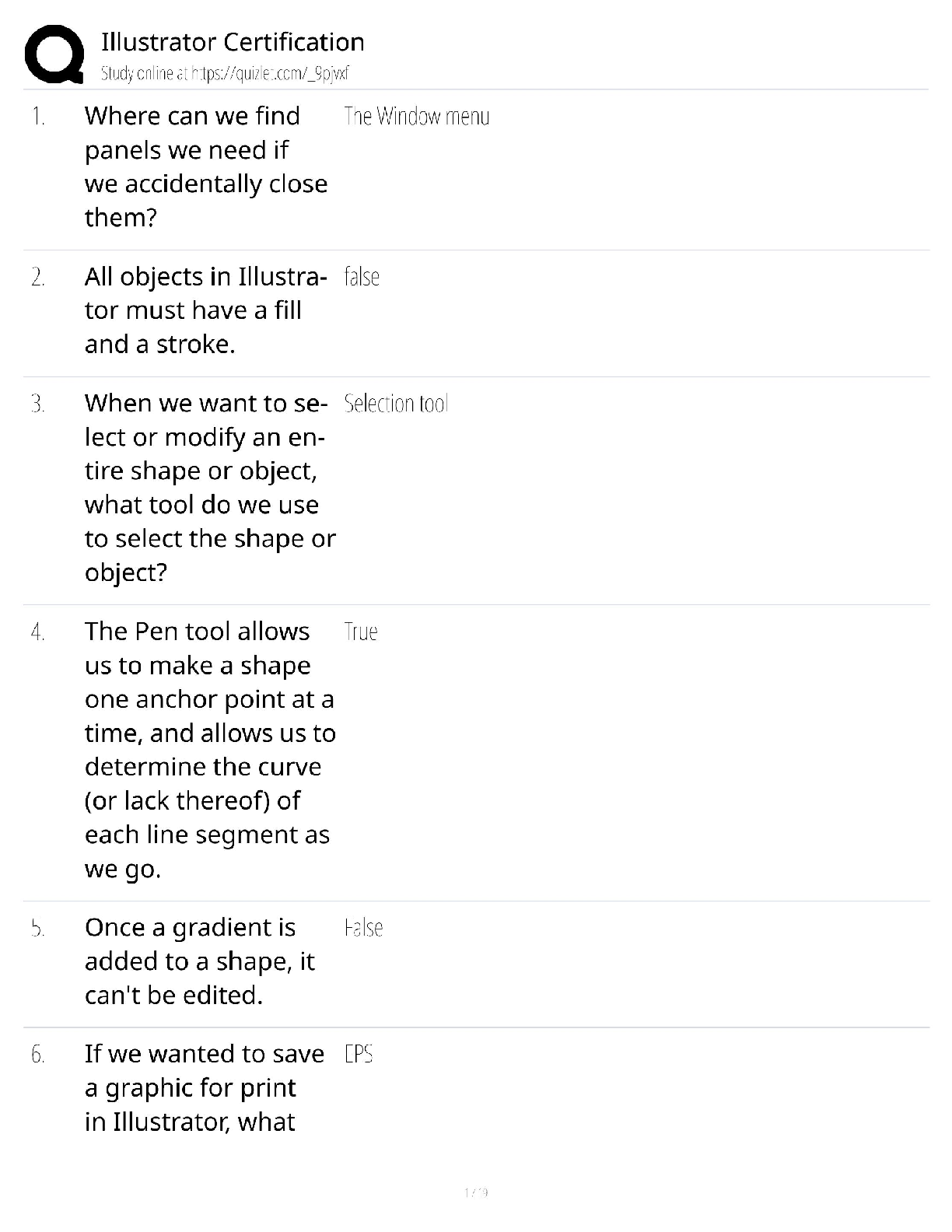Viewport: 952px width, 1232px height.
Task: Click the 'Selection tool' answer
Action: 396,404
